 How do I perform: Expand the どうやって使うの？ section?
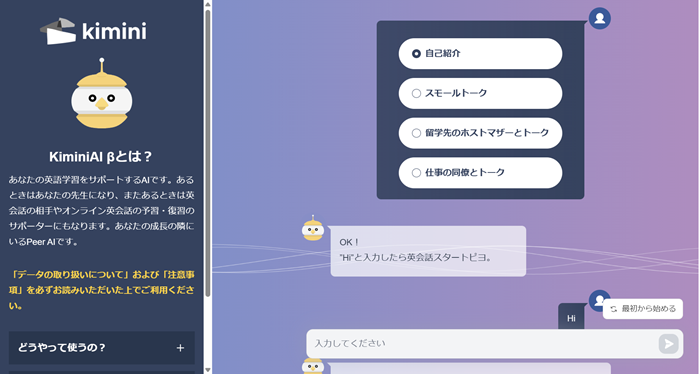pos(102,348)
